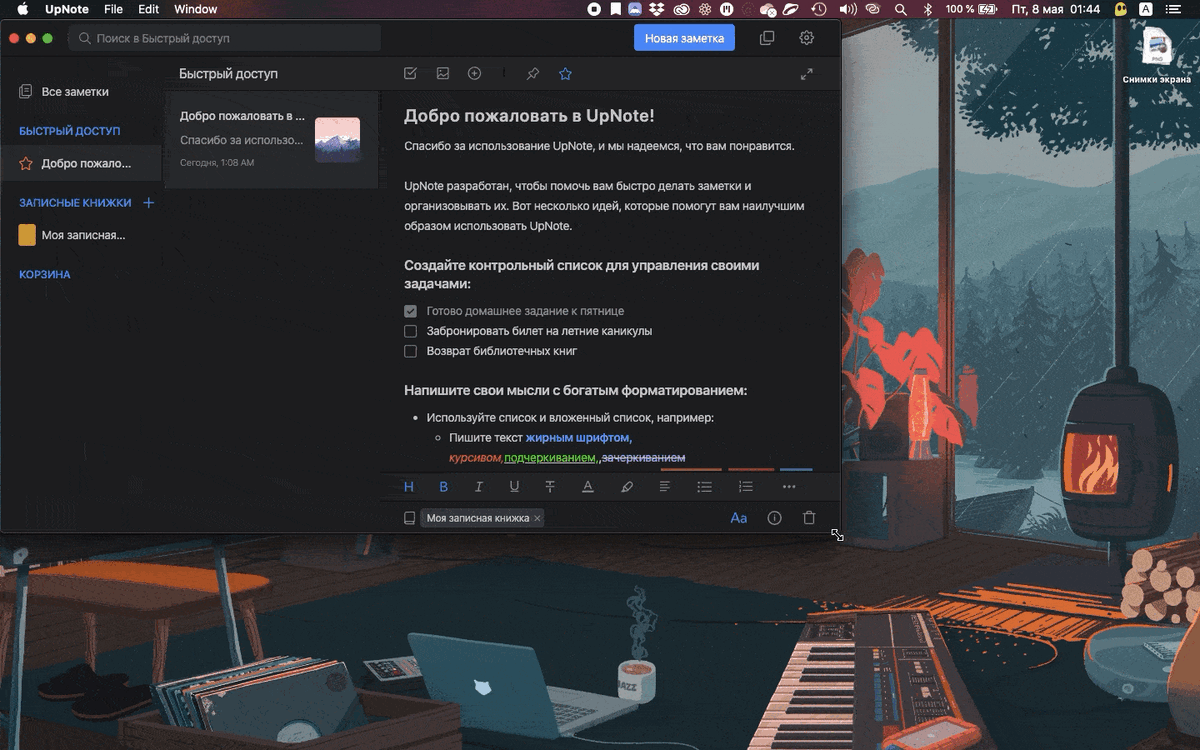Click Bluetooth icon in menu bar
The height and width of the screenshot is (750, 1200).
pos(927,9)
